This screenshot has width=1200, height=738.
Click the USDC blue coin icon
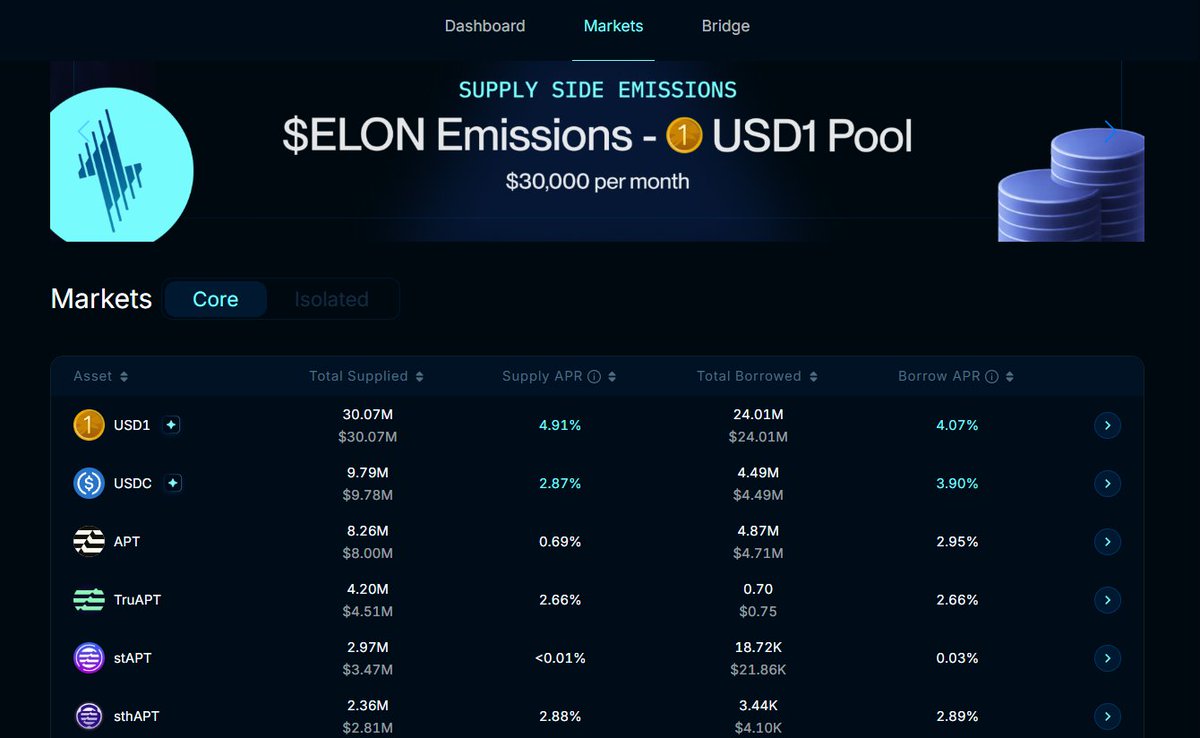(89, 483)
